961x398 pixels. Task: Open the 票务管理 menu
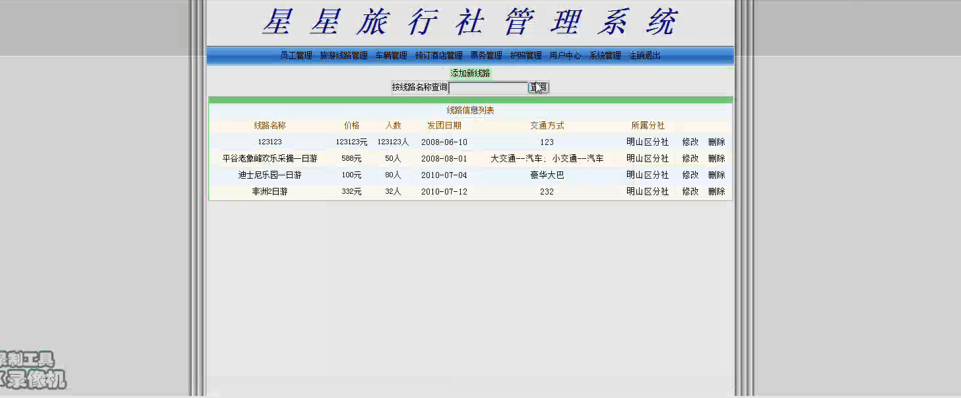point(486,55)
